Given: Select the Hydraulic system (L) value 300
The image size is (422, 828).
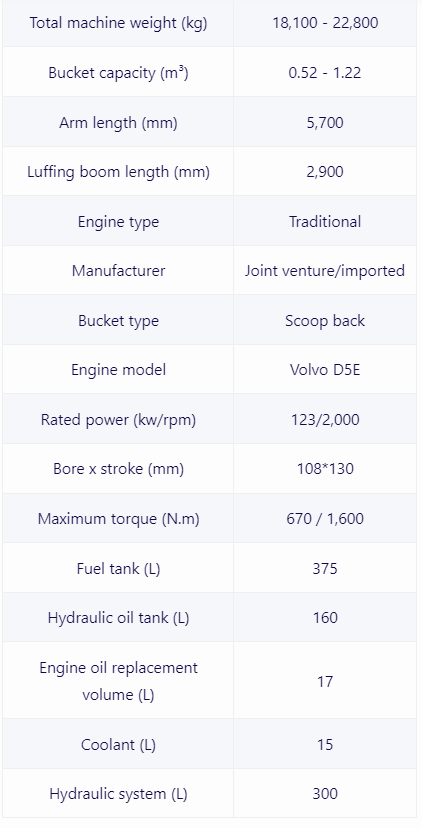Looking at the screenshot, I should point(325,794).
